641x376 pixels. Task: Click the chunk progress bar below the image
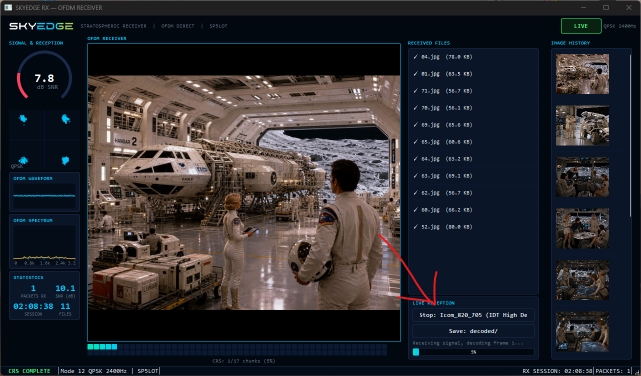pyautogui.click(x=237, y=349)
